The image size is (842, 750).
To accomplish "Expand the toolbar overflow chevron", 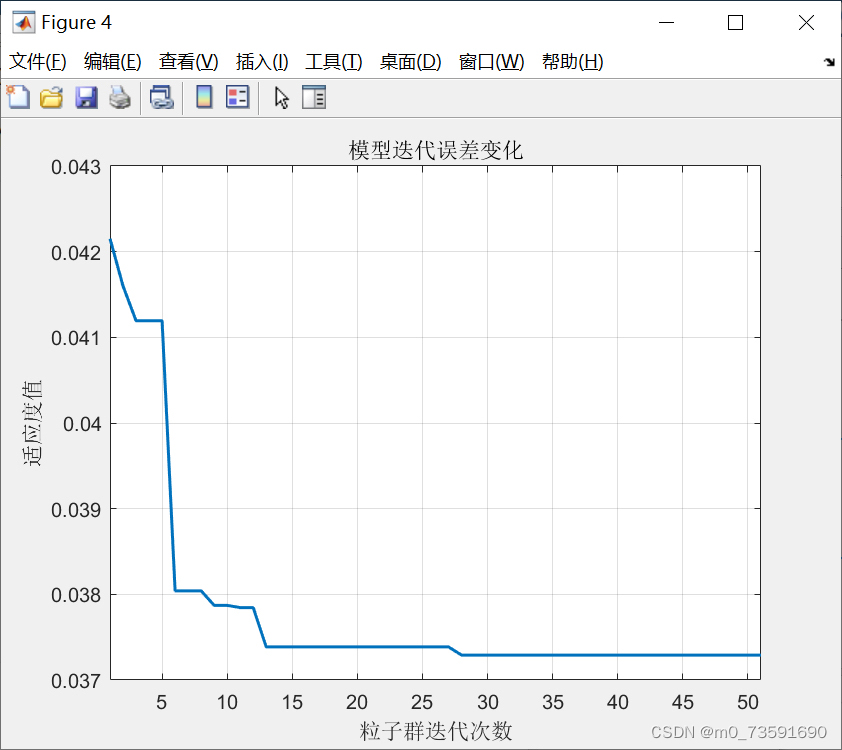I will click(829, 61).
